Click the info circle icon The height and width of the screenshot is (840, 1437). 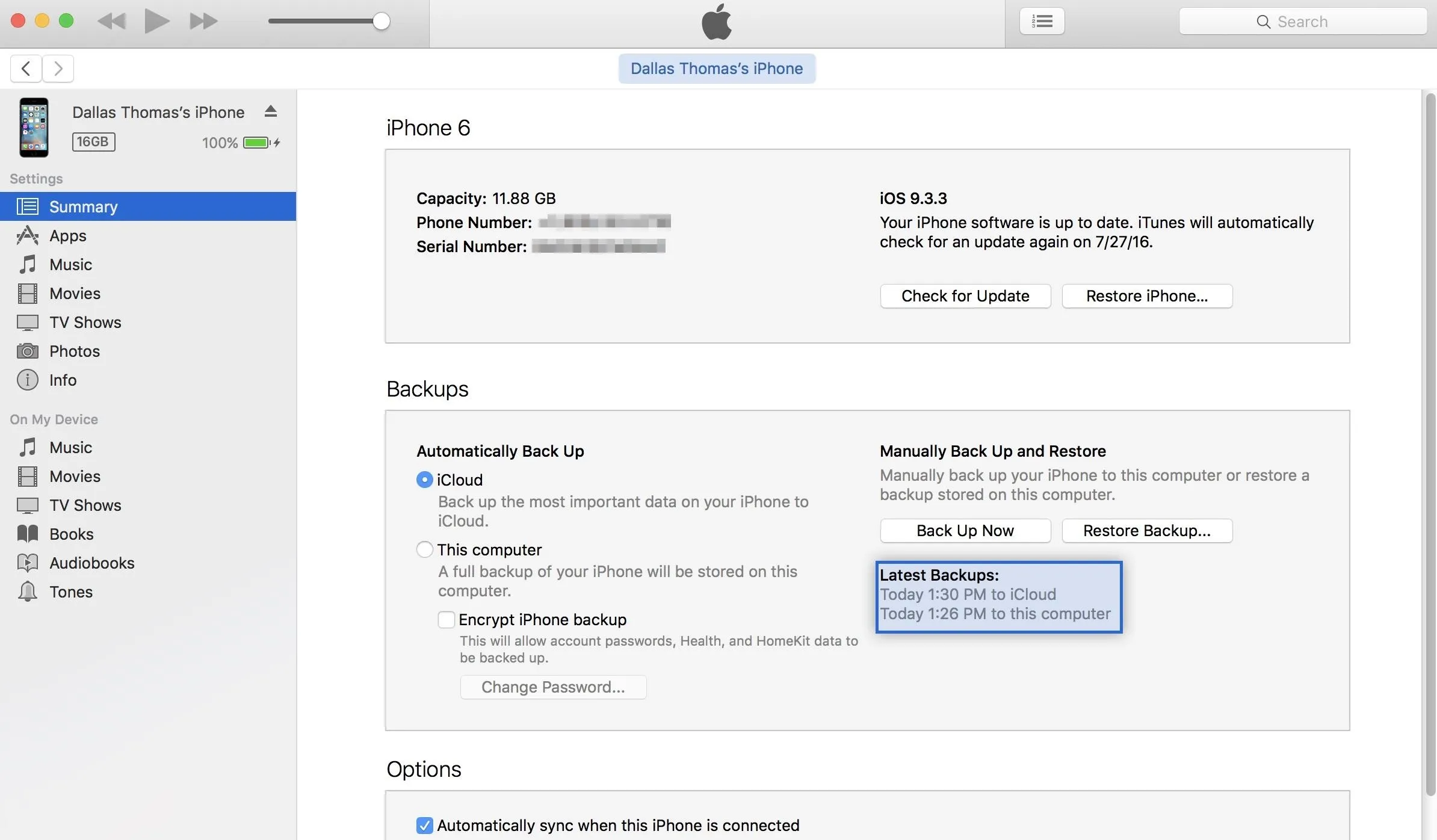coord(28,380)
